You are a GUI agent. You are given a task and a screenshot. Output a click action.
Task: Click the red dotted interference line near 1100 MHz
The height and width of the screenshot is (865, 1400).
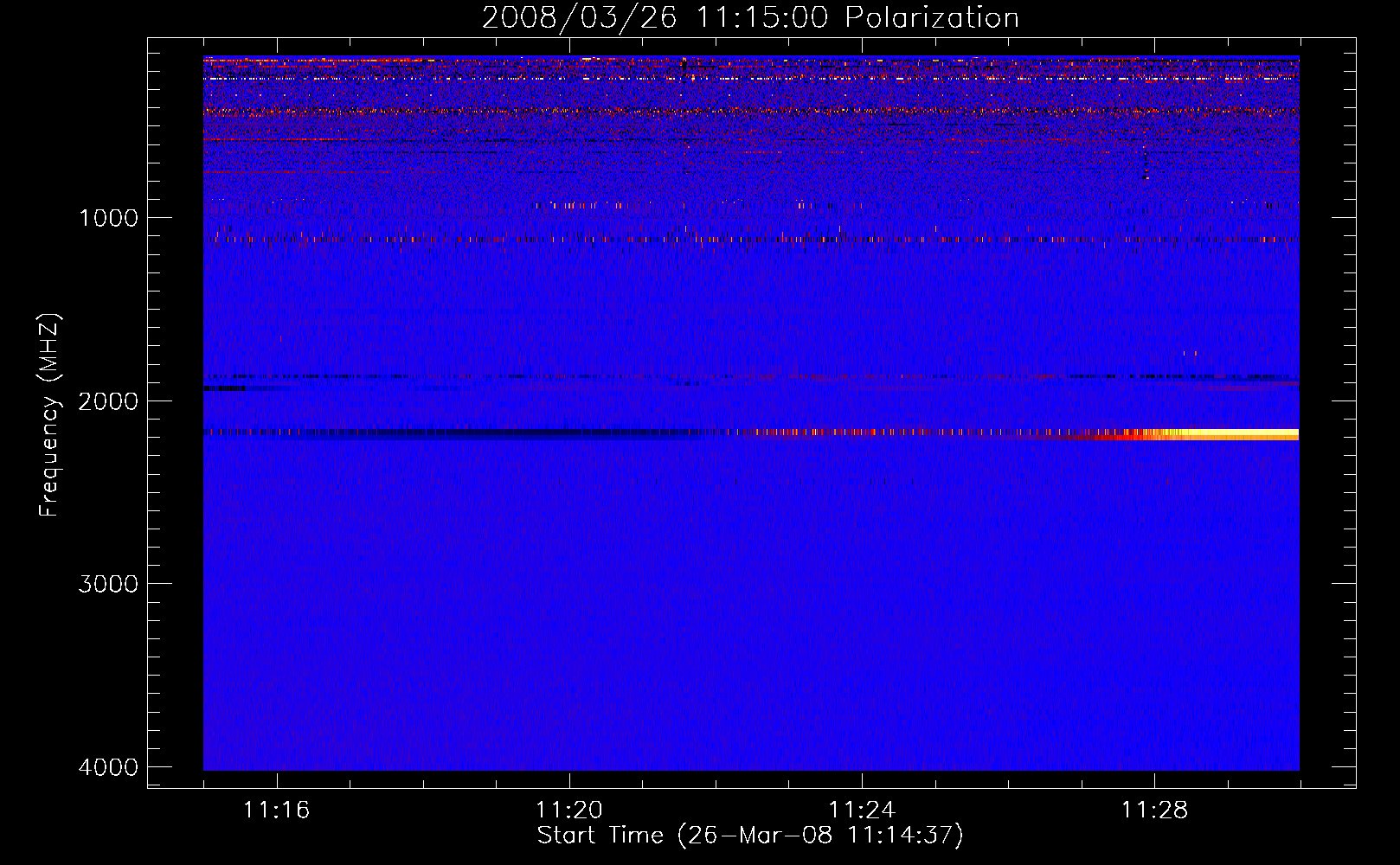tap(751, 239)
